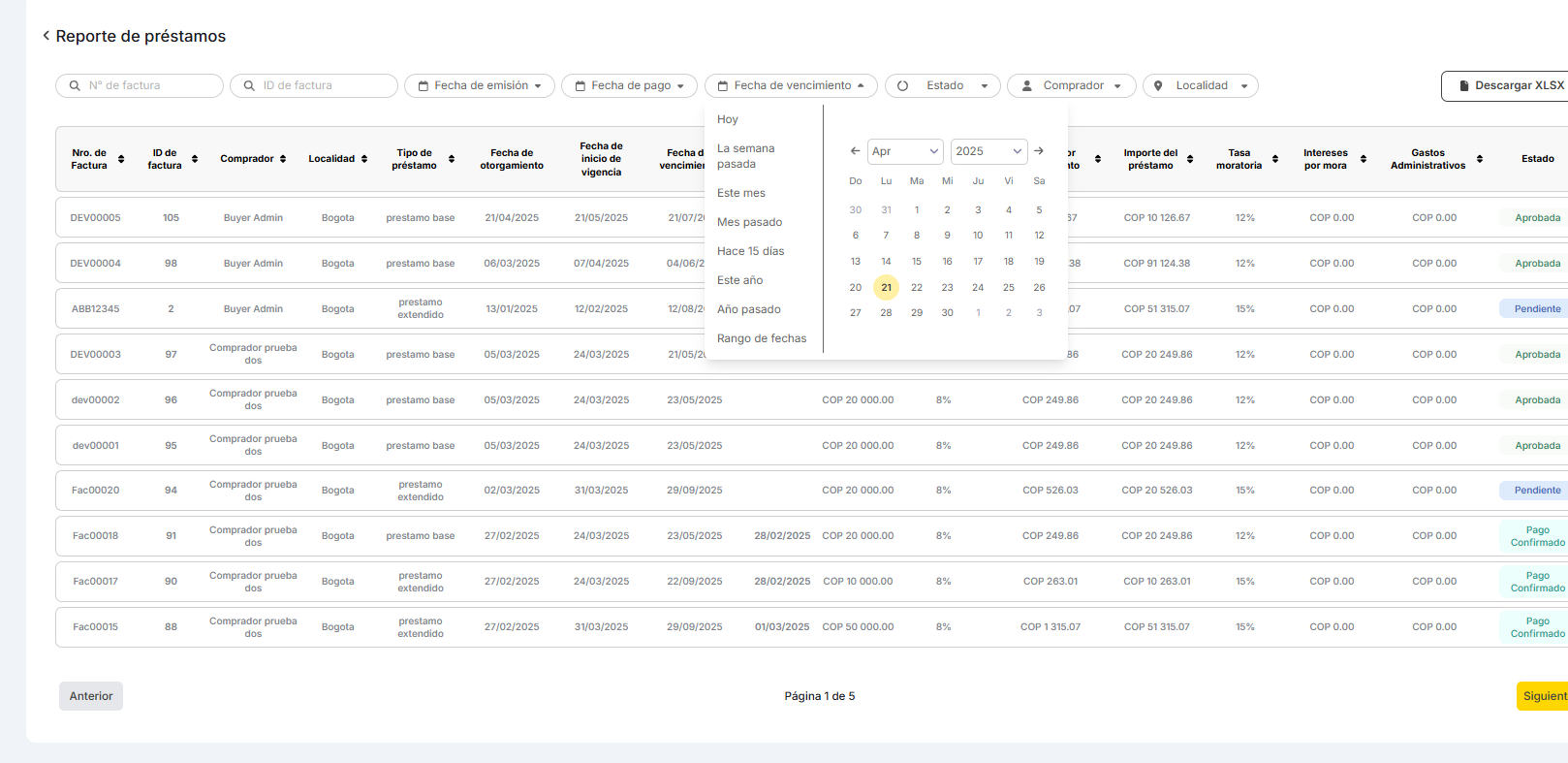Viewport: 1568px width, 763px height.
Task: Expand the month selector showing Apr
Action: [905, 151]
